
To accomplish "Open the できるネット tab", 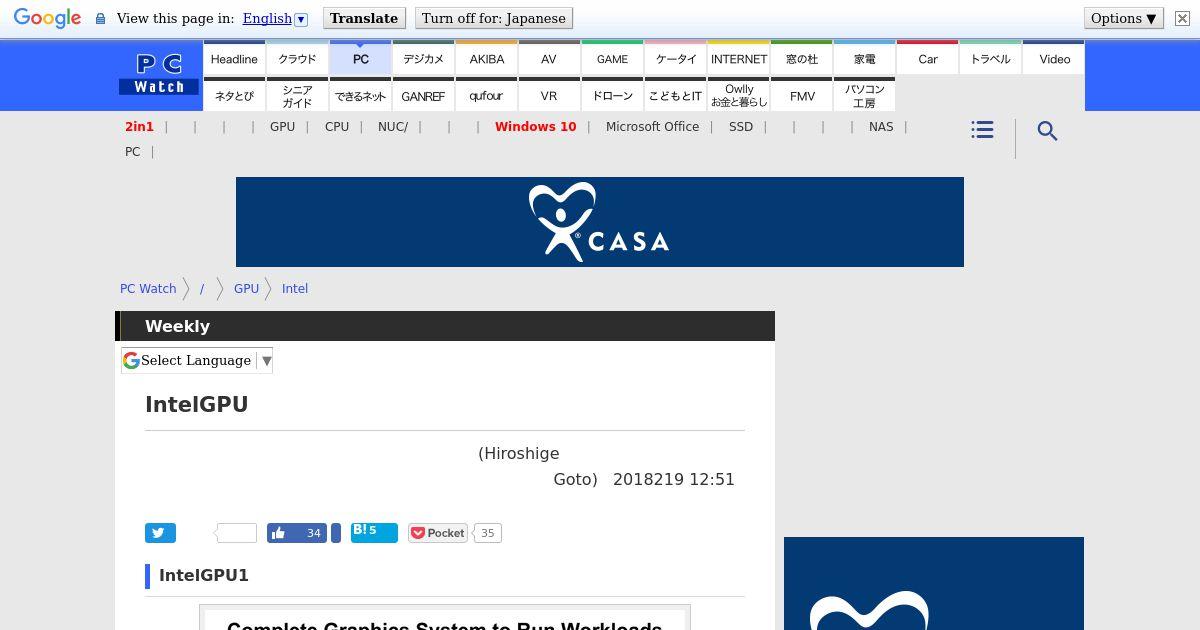I will 361,95.
